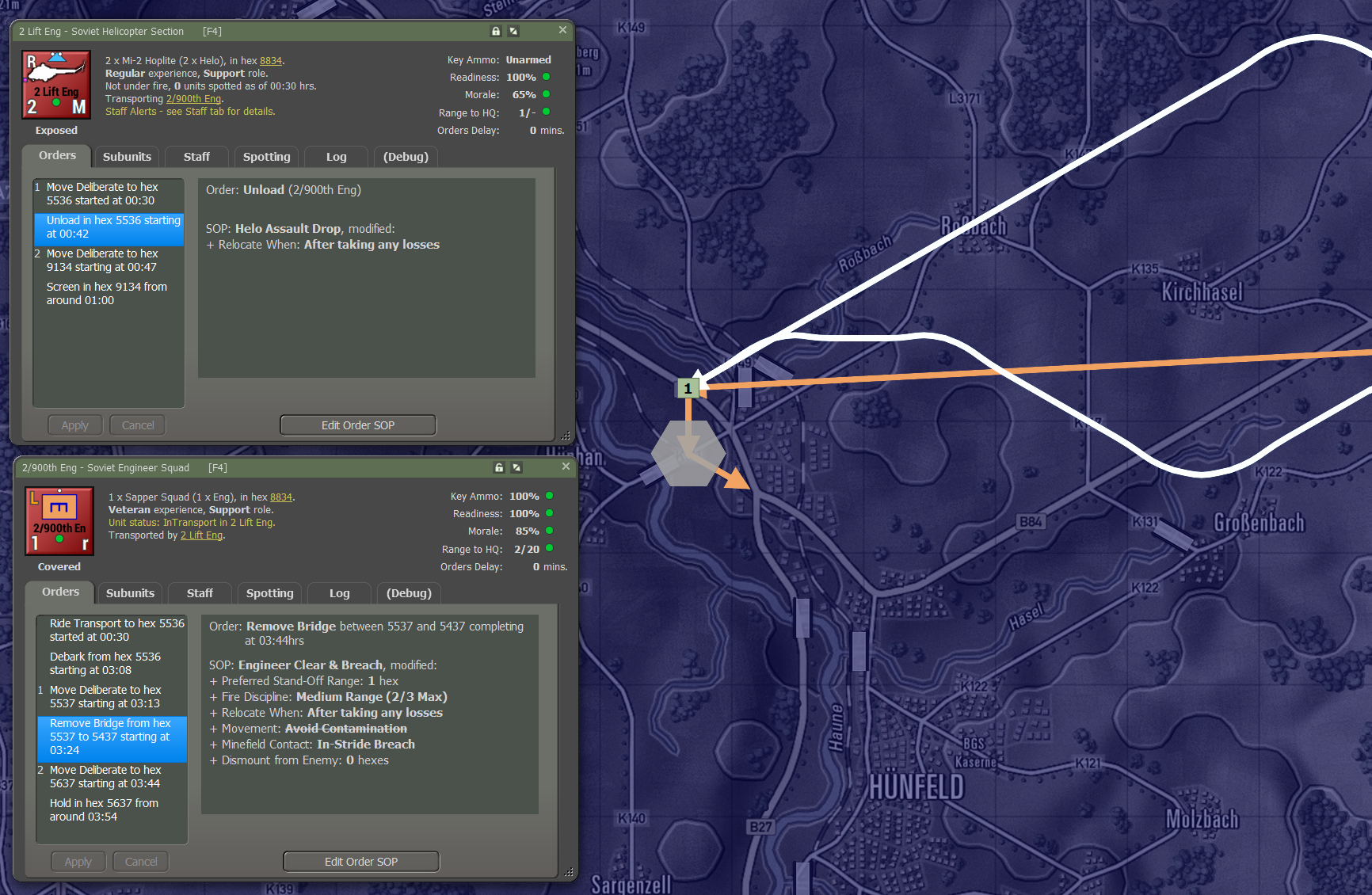Open Log tab in engineer panel
The image size is (1372, 895).
click(x=339, y=593)
